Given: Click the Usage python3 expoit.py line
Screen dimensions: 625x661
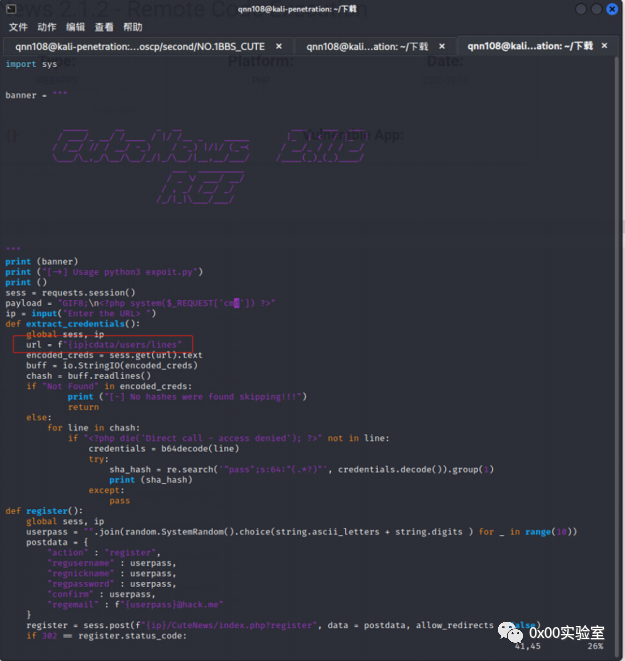Looking at the screenshot, I should point(104,272).
